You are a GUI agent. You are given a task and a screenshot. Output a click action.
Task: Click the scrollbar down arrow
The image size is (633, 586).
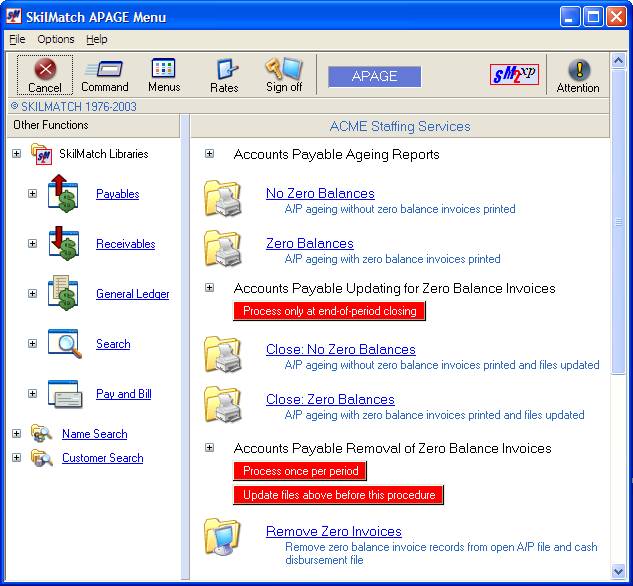coord(618,571)
